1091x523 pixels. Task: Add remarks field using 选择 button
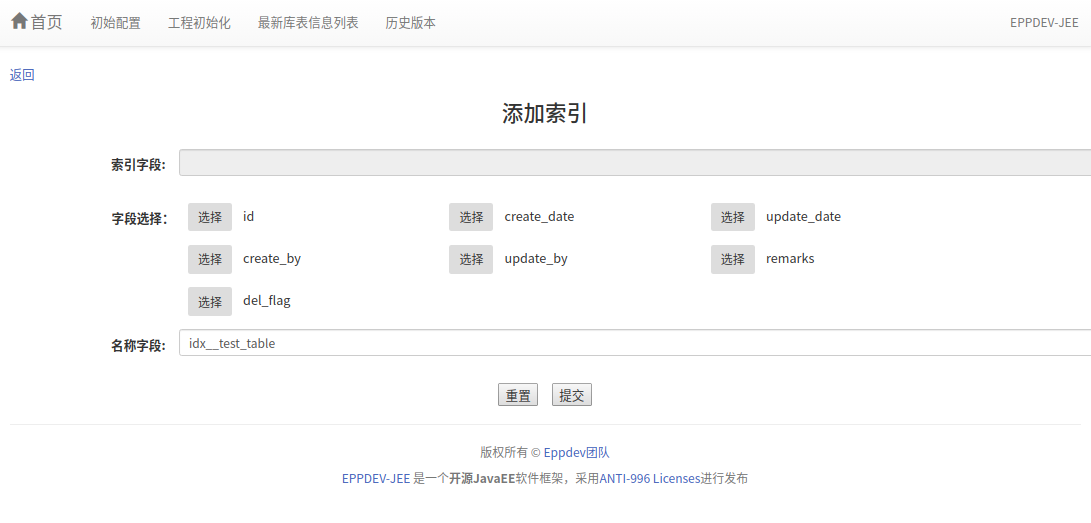click(x=733, y=259)
